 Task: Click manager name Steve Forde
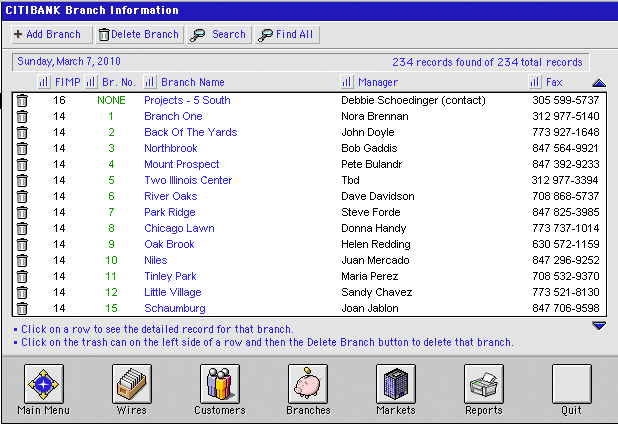[x=370, y=212]
